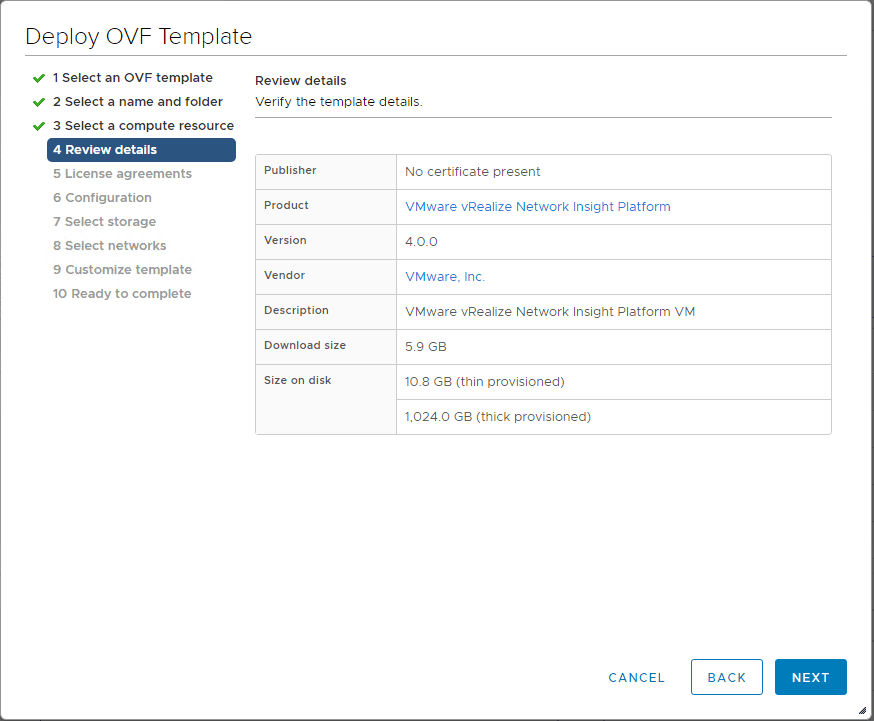The width and height of the screenshot is (874, 721).
Task: Click the thin provisioned size value
Action: 486,381
